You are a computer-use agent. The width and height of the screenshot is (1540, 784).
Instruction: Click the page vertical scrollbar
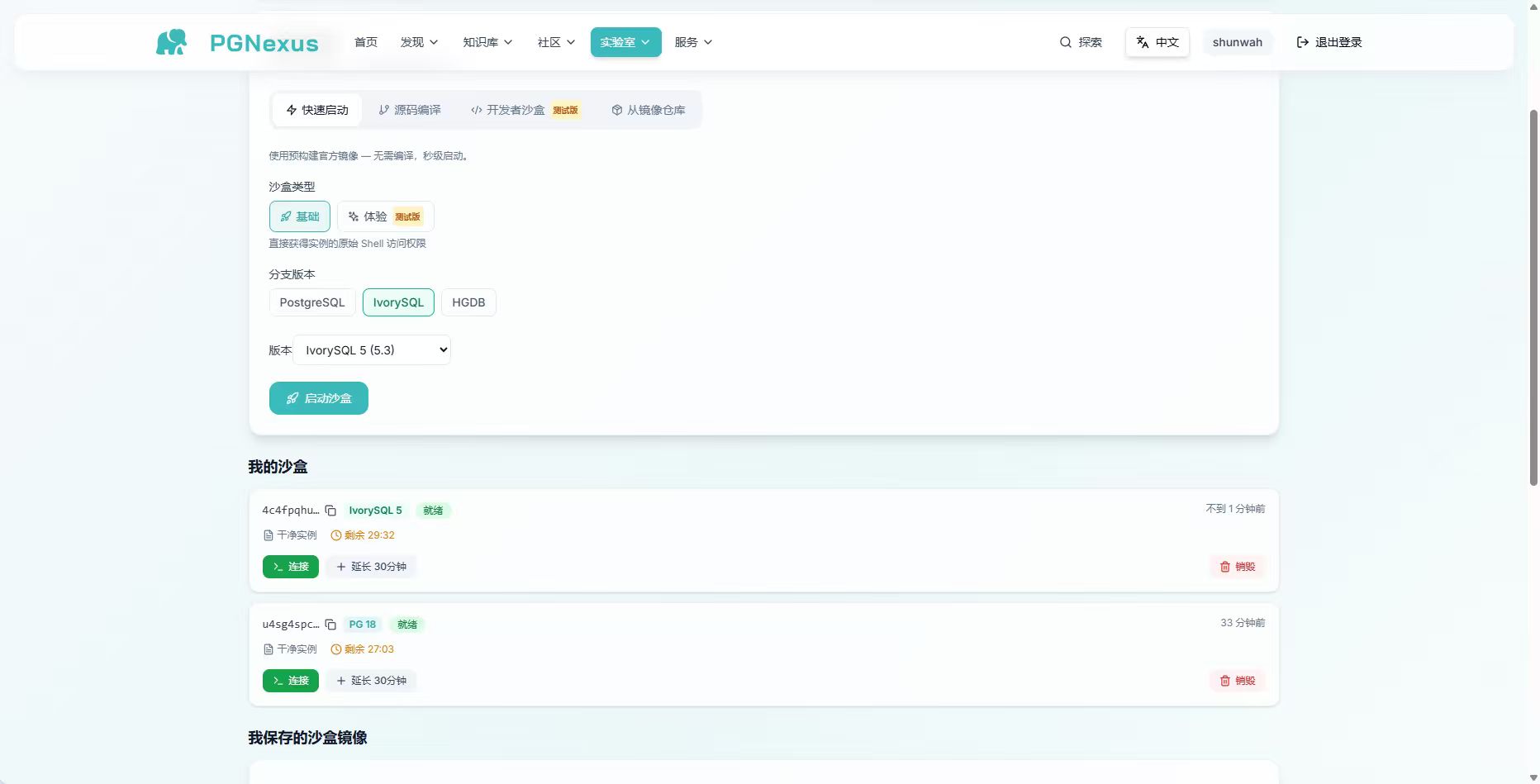(1533, 297)
